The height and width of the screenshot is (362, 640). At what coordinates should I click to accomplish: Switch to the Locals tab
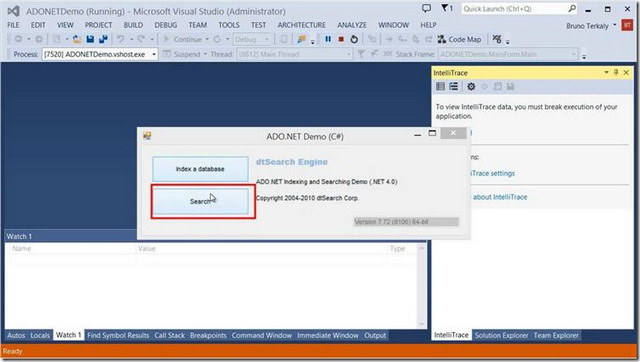tap(40, 335)
